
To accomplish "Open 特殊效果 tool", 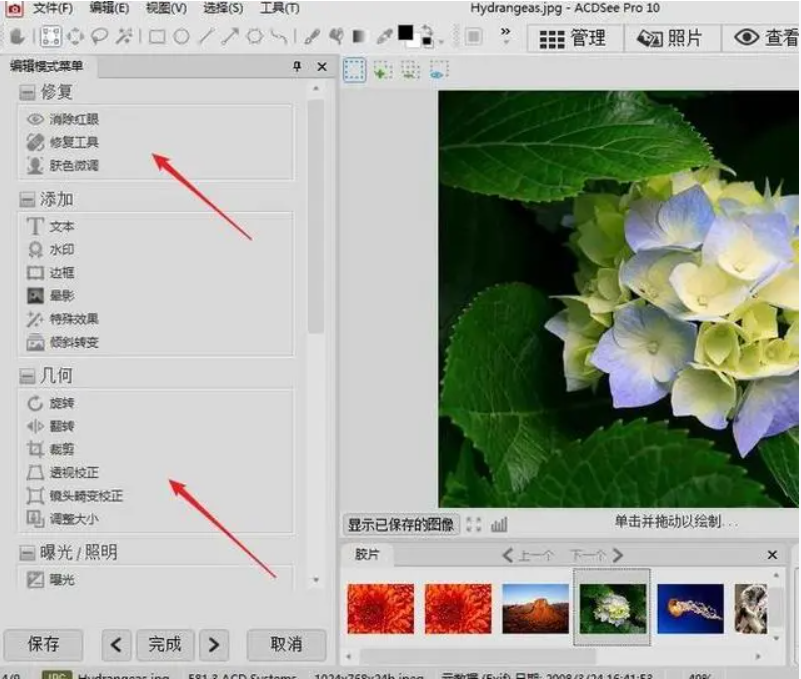I will point(63,319).
